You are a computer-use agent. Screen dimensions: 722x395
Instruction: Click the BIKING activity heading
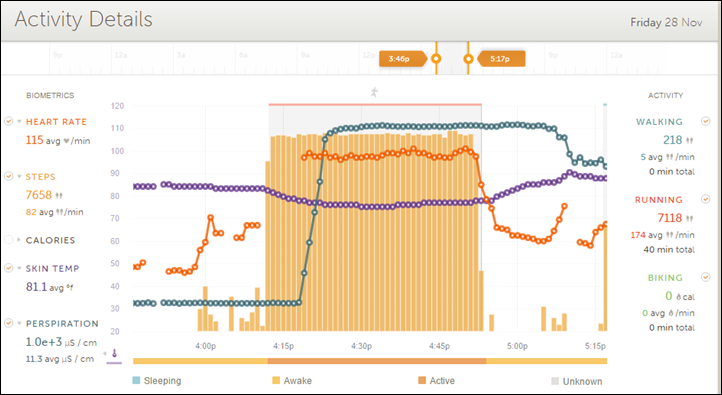[665, 278]
